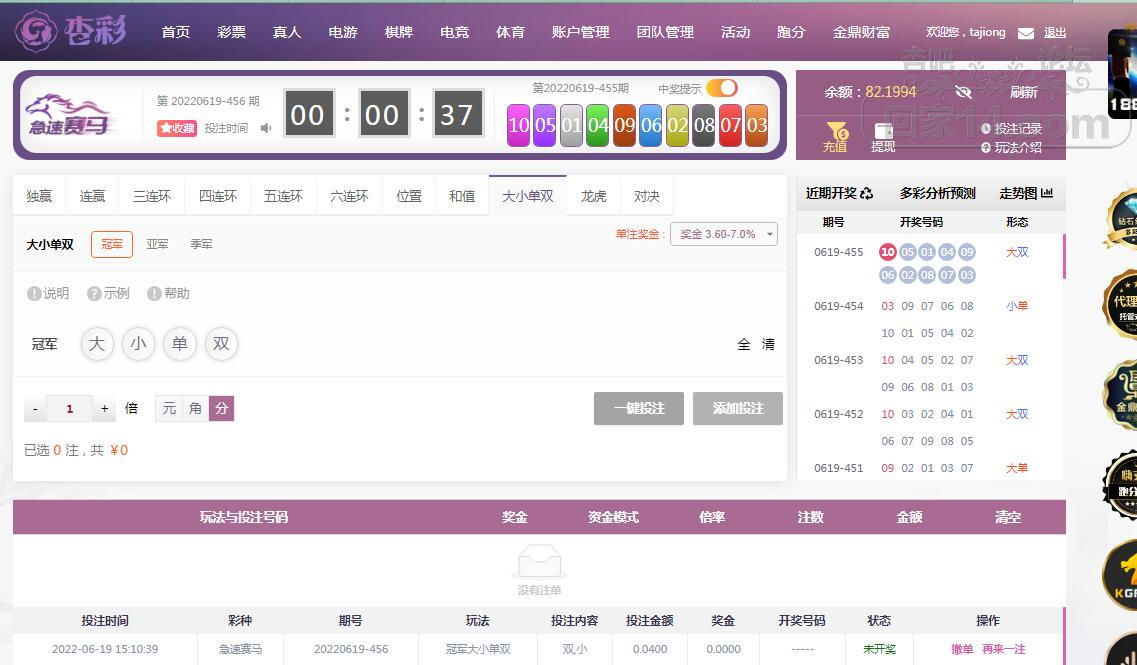The width and height of the screenshot is (1137, 665).
Task: Click the 帮助 help icon
Action: pyautogui.click(x=154, y=294)
